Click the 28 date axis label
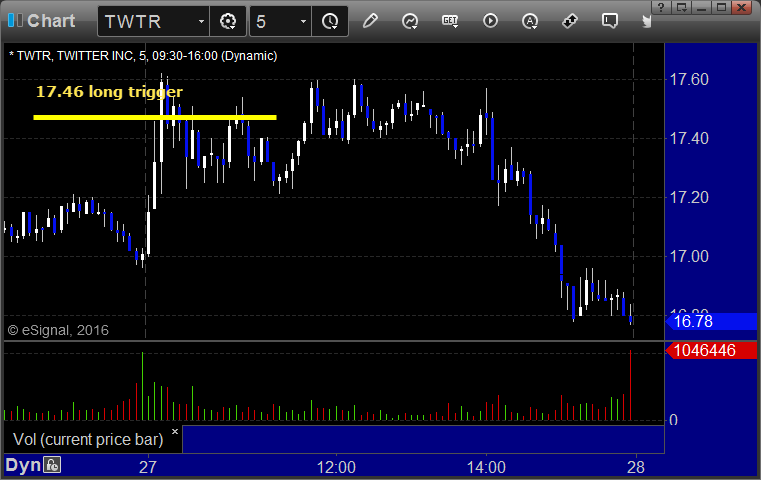Image resolution: width=761 pixels, height=480 pixels. tap(636, 467)
